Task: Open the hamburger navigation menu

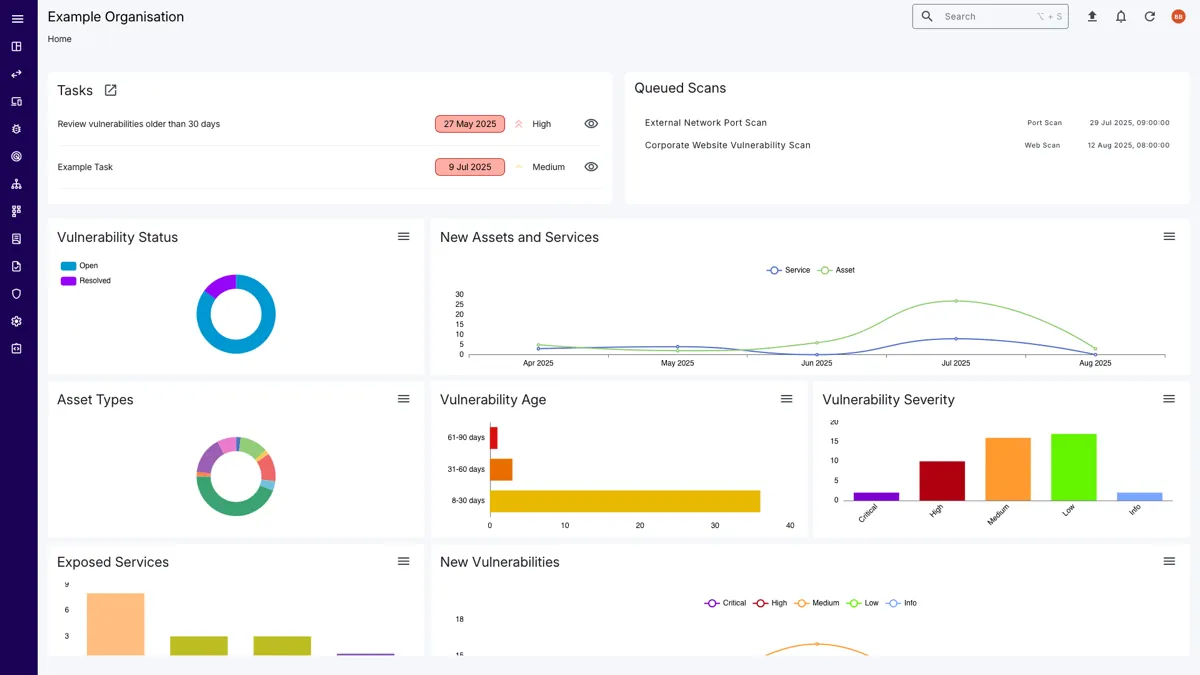Action: pyautogui.click(x=17, y=19)
